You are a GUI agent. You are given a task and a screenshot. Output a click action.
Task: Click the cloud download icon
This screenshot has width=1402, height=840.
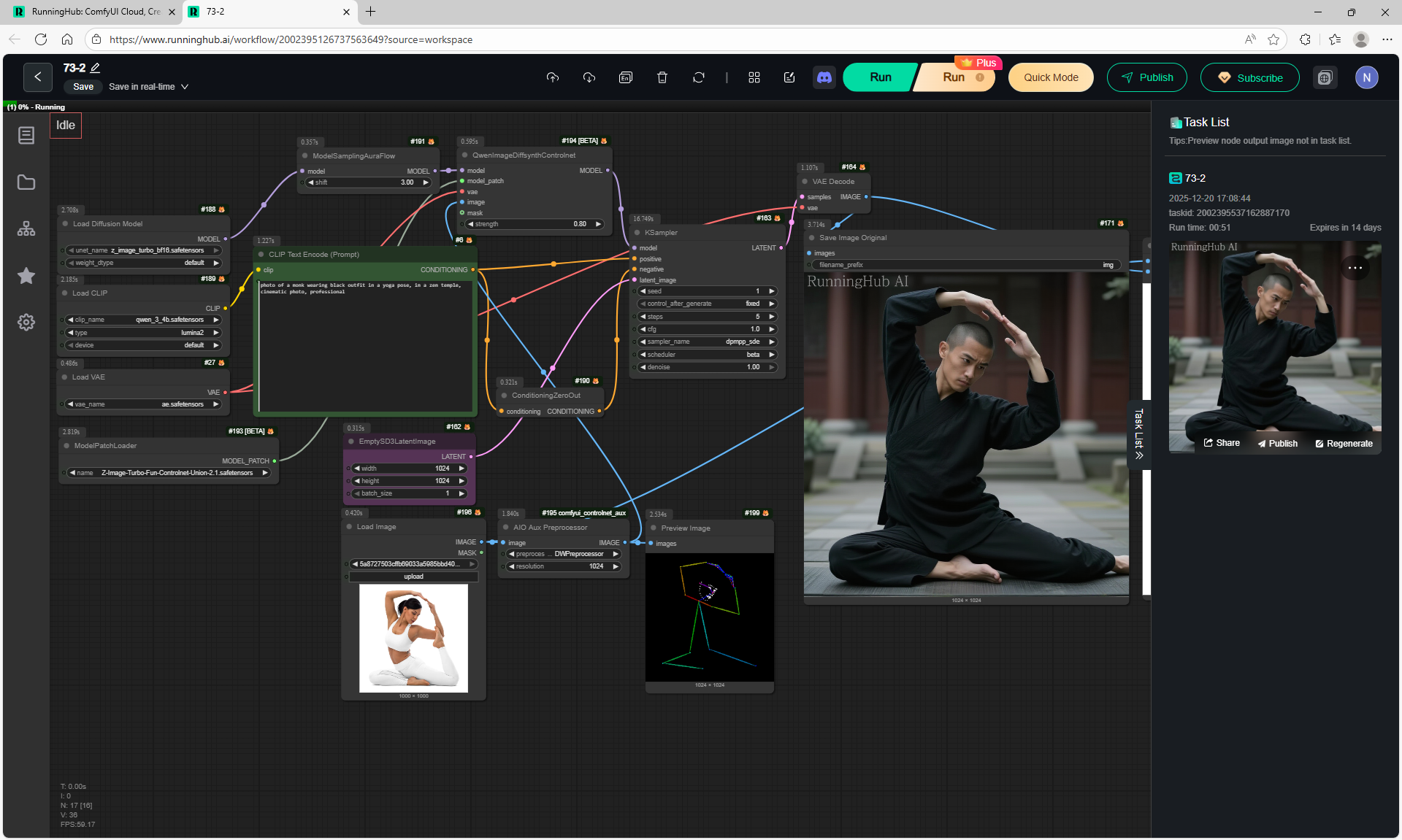(x=589, y=77)
